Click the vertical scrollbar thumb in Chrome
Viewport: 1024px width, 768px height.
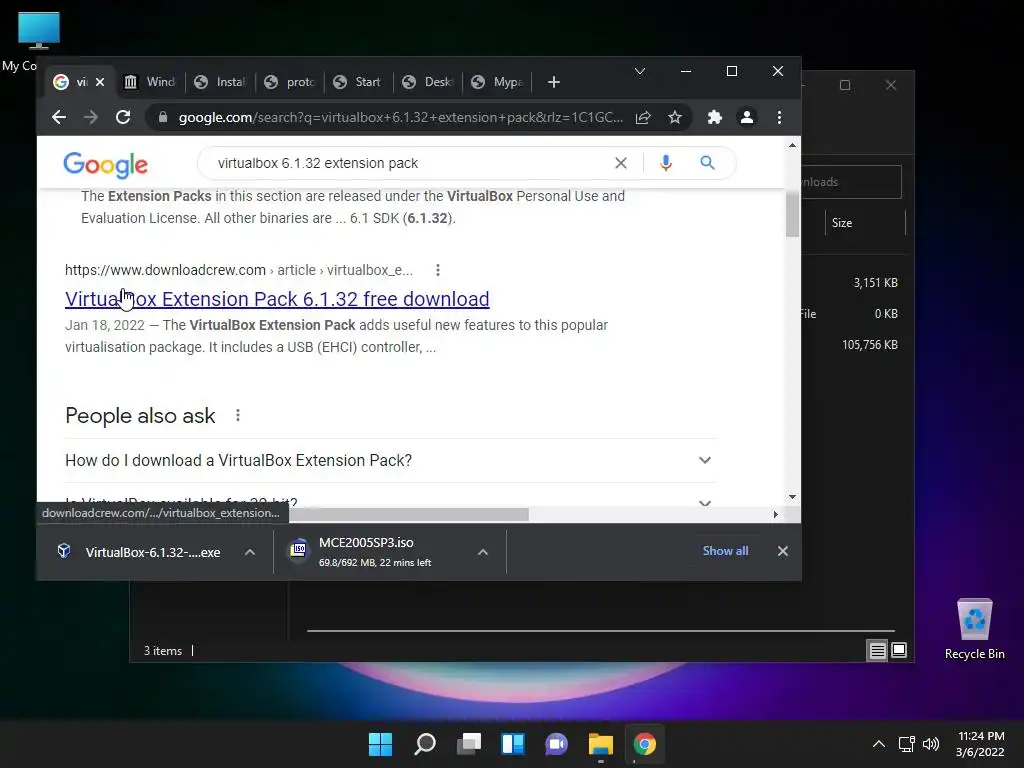[792, 214]
